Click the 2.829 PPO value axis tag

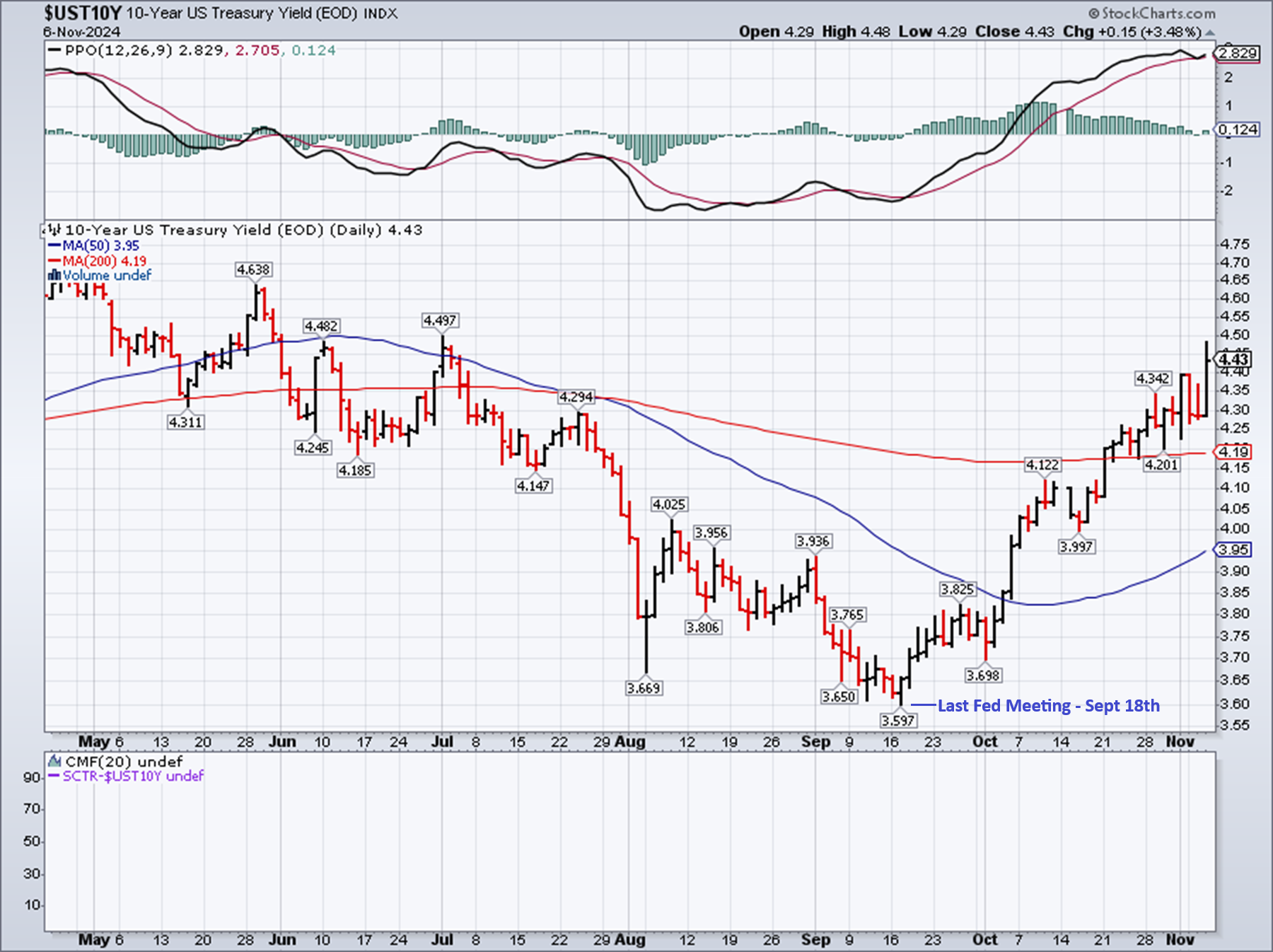click(x=1238, y=54)
